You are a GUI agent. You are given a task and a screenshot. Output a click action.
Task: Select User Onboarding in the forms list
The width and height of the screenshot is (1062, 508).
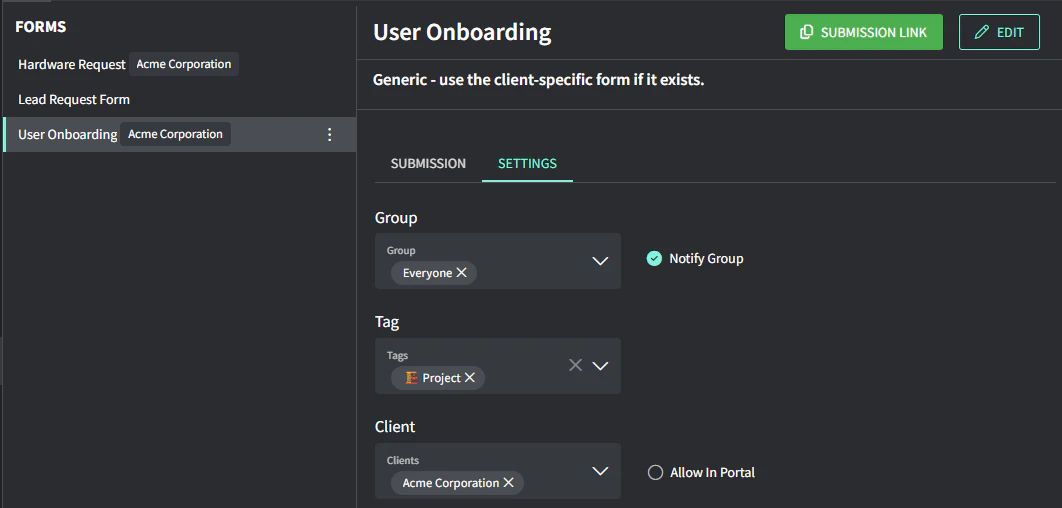(68, 135)
